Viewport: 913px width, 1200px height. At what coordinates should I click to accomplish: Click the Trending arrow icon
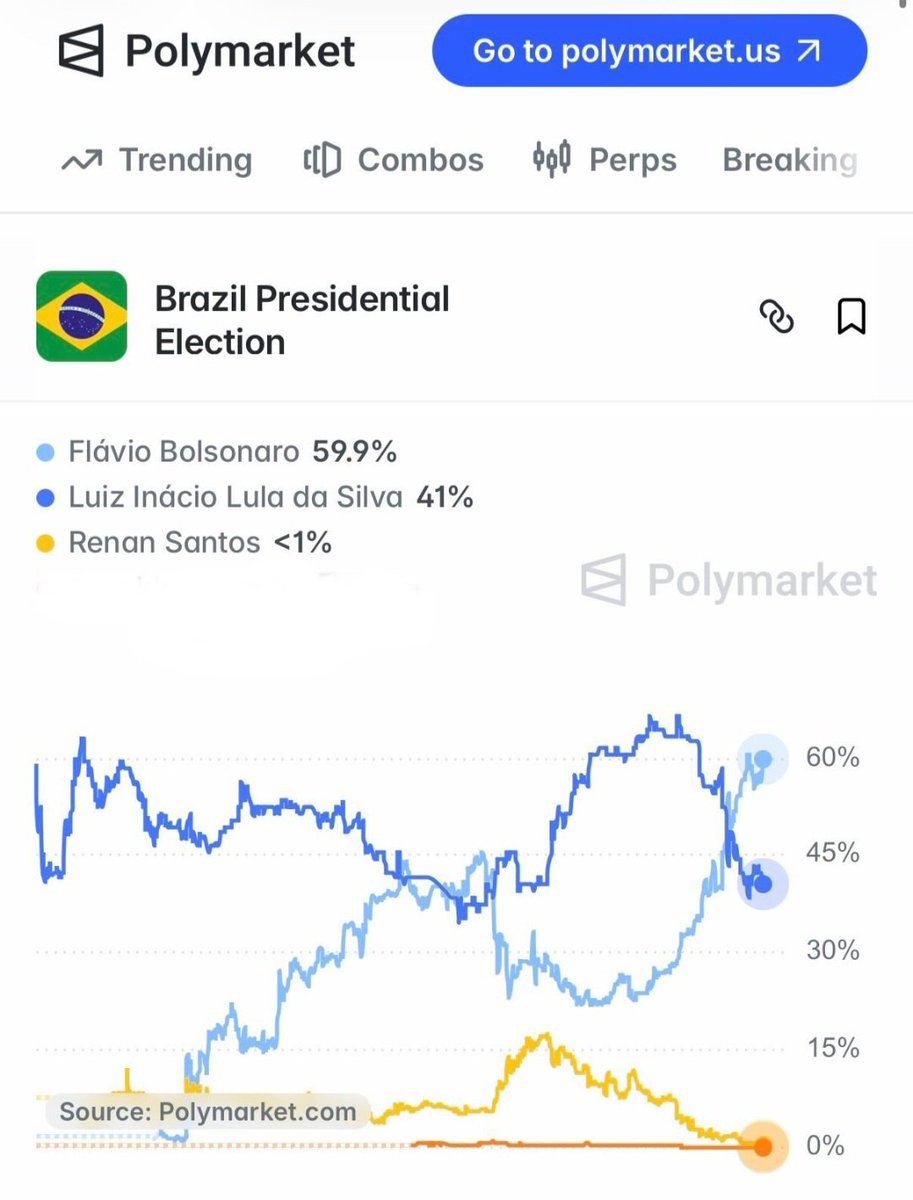[x=81, y=160]
